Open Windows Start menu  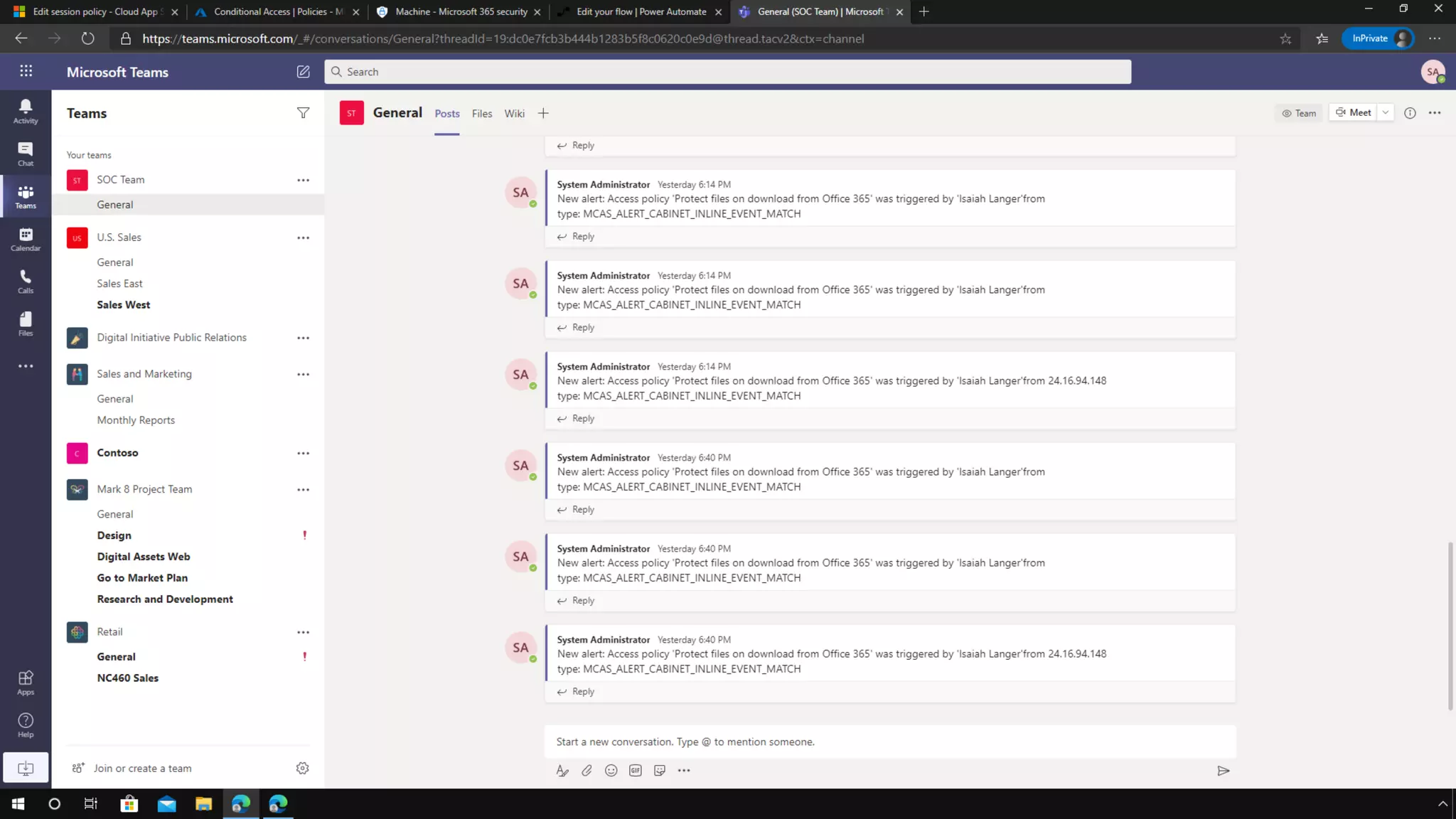point(18,804)
